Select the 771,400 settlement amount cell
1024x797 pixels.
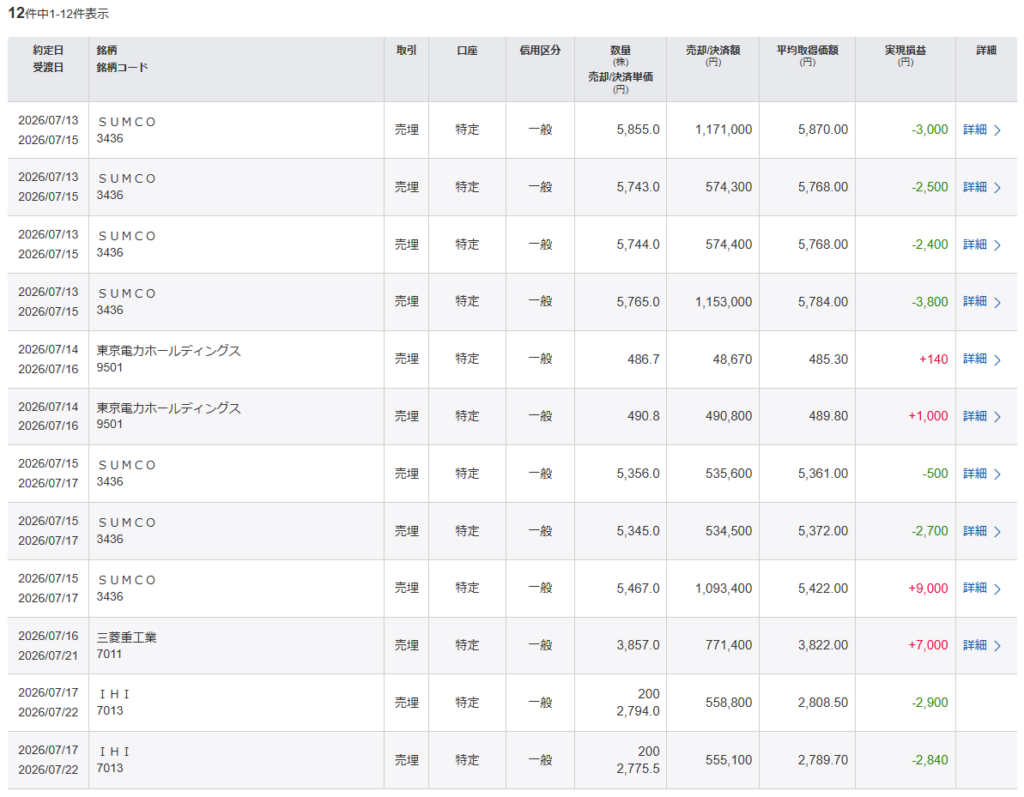[x=729, y=645]
